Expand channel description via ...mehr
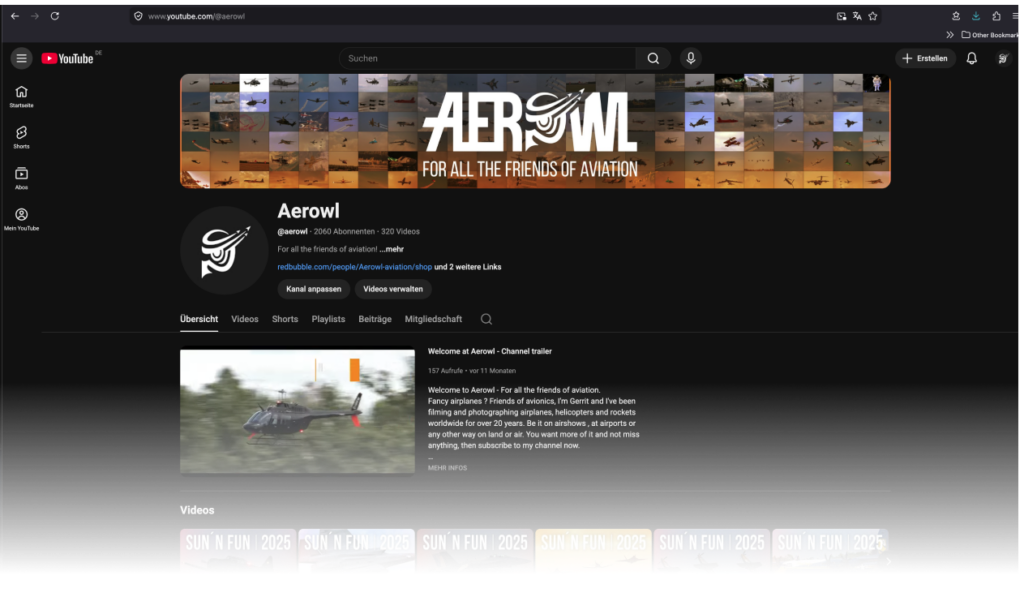 point(392,249)
